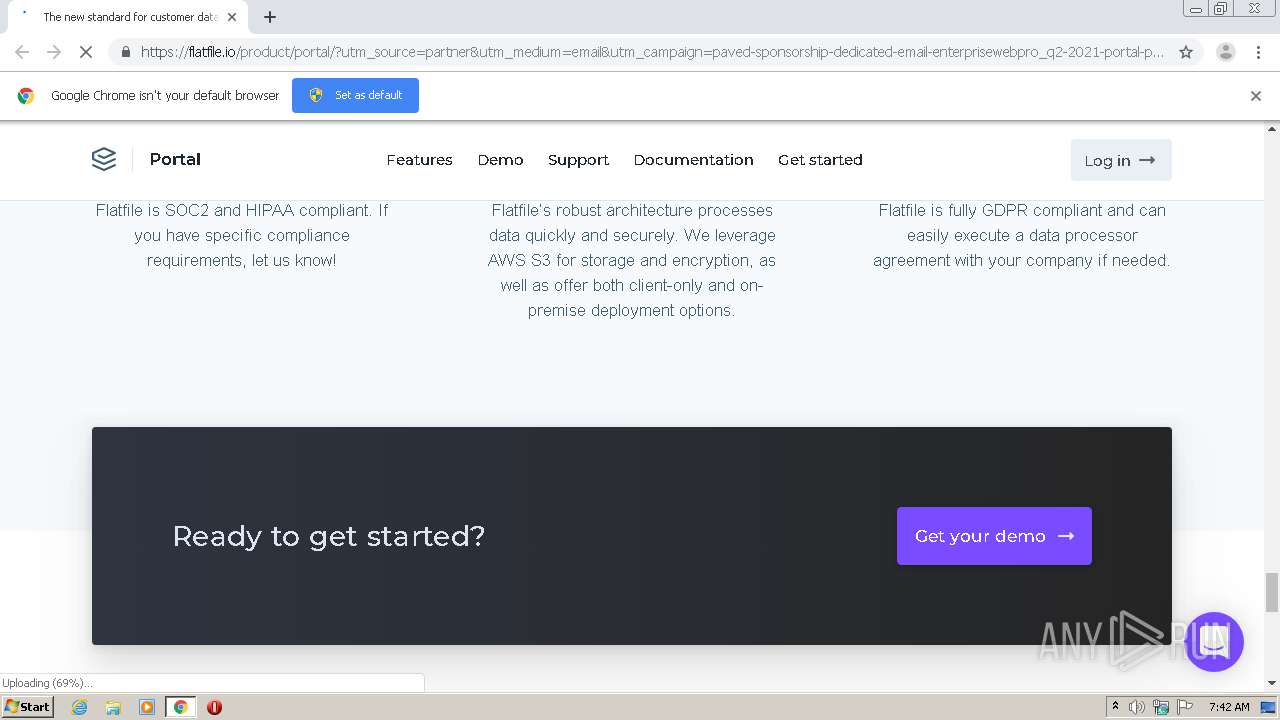Open Windows Media Player taskbar icon
Image resolution: width=1280 pixels, height=720 pixels.
[x=147, y=707]
